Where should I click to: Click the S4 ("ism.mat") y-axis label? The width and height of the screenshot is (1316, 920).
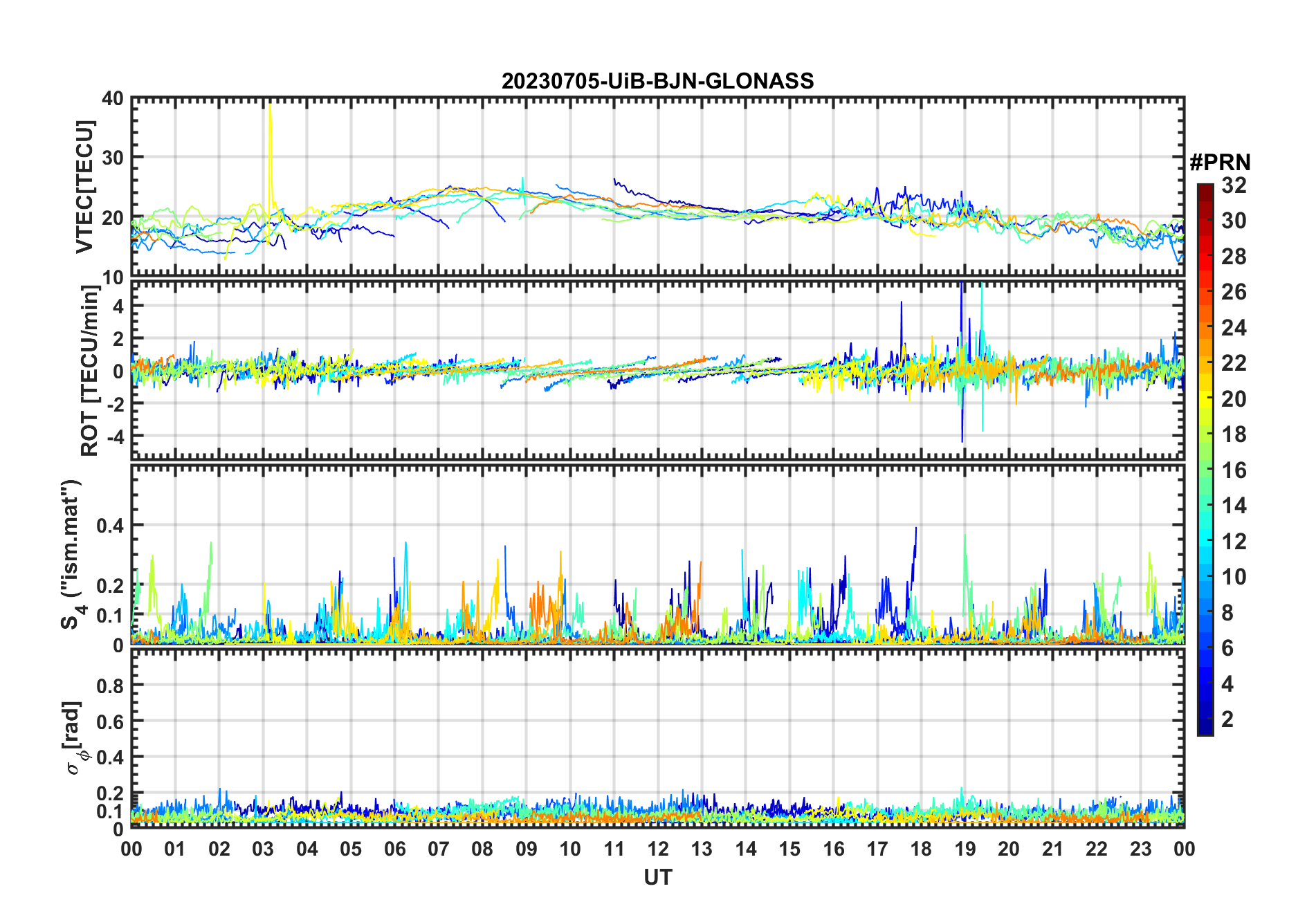click(72, 554)
